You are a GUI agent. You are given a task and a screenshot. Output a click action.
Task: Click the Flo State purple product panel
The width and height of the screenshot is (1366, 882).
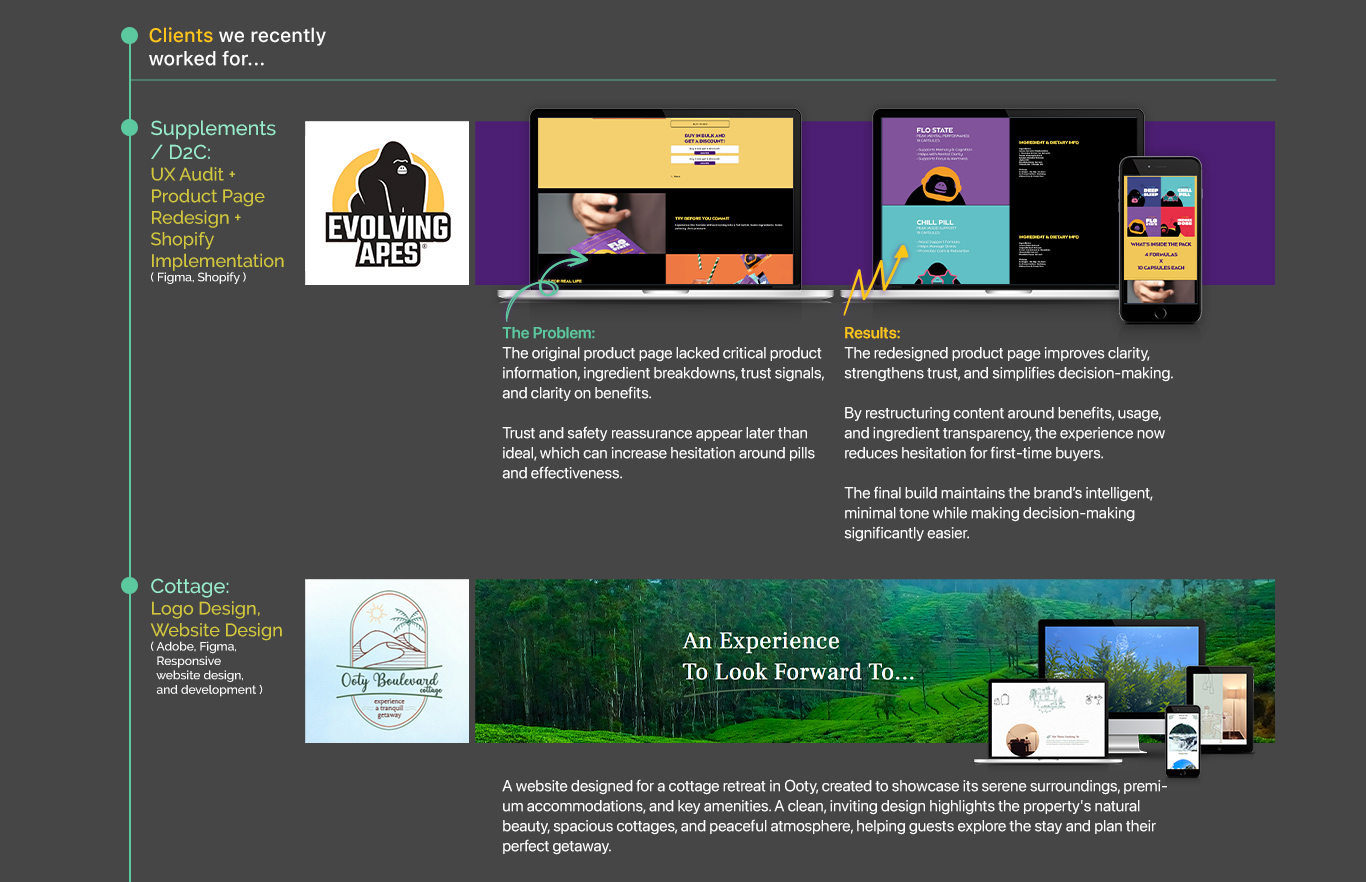coord(945,162)
